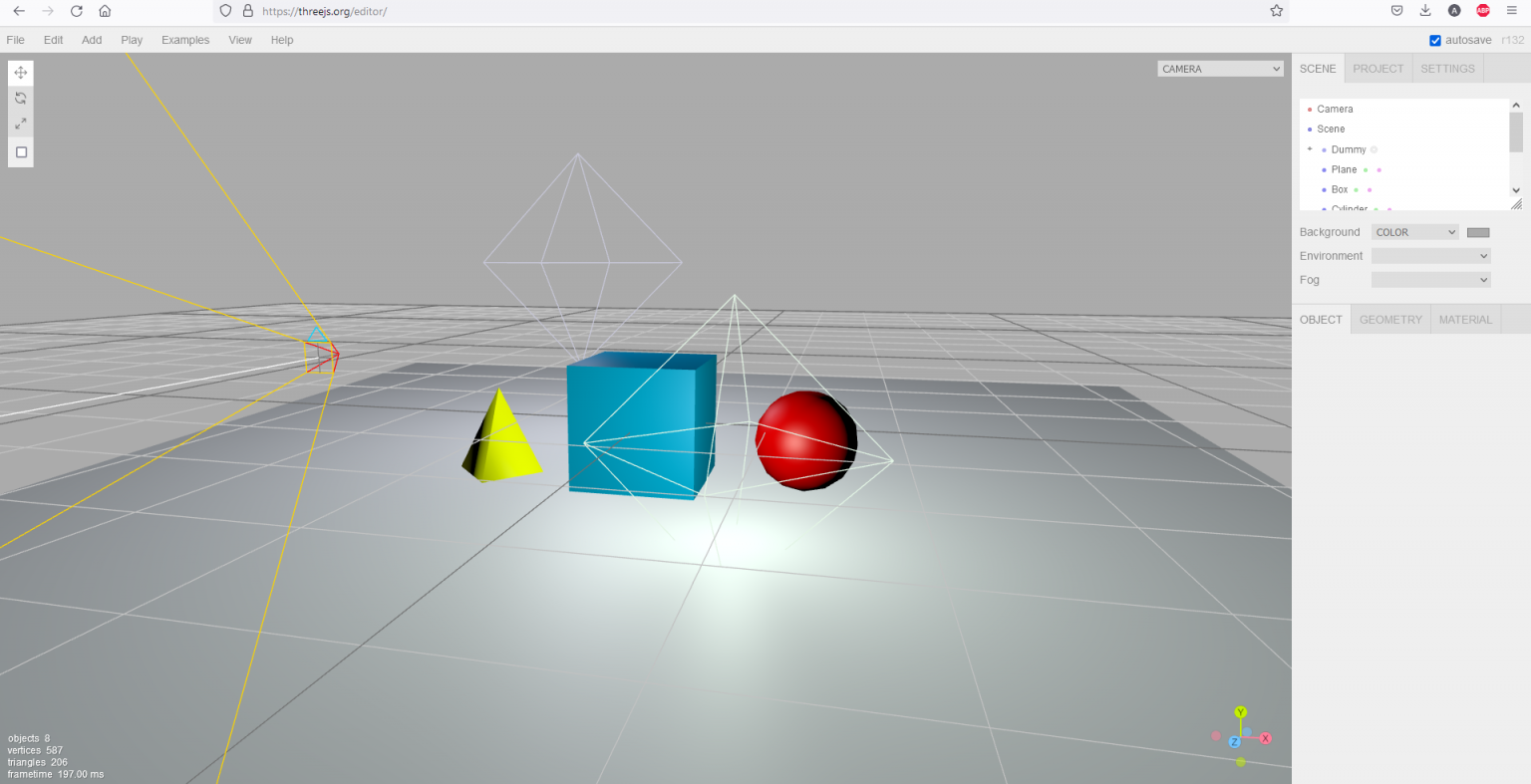Click the red X axis on viewport gizmo

tap(1266, 738)
